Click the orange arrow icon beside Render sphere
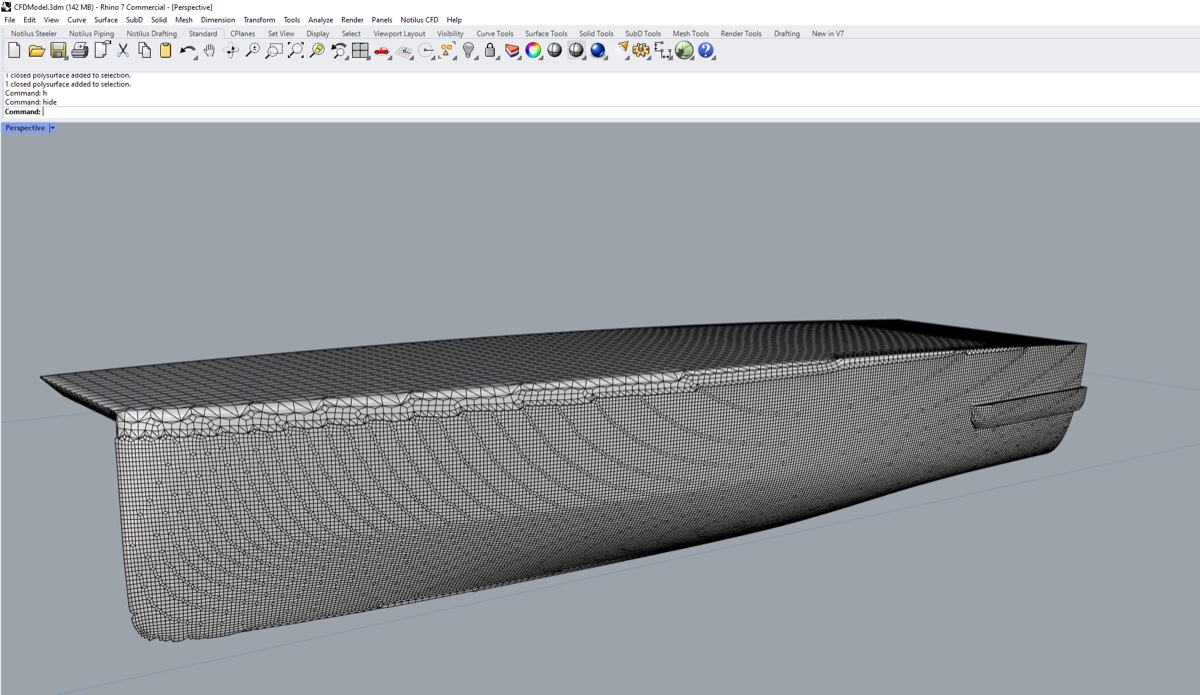The width and height of the screenshot is (1200, 695). click(x=623, y=47)
